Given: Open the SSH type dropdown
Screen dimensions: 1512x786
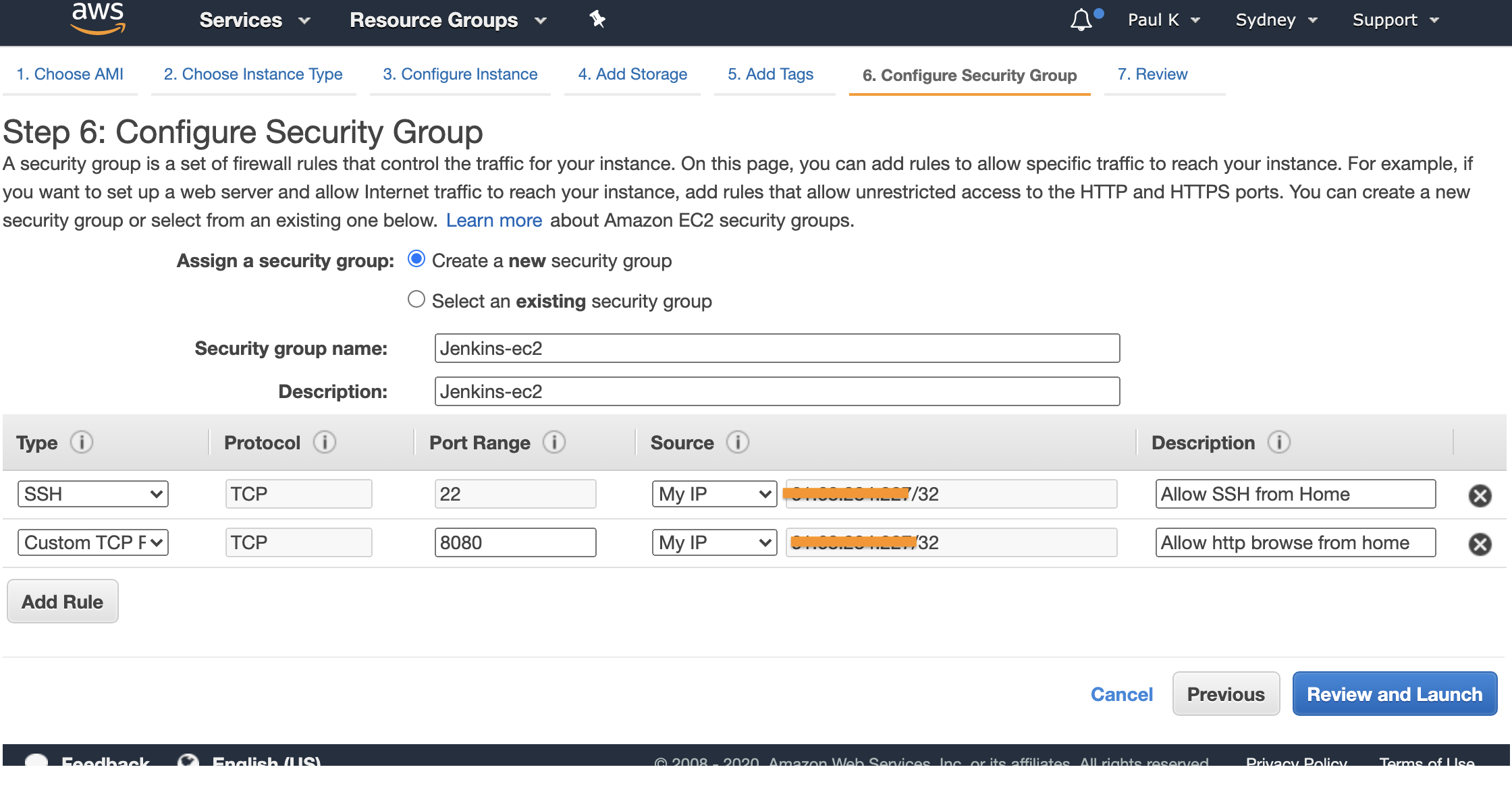Looking at the screenshot, I should point(93,494).
